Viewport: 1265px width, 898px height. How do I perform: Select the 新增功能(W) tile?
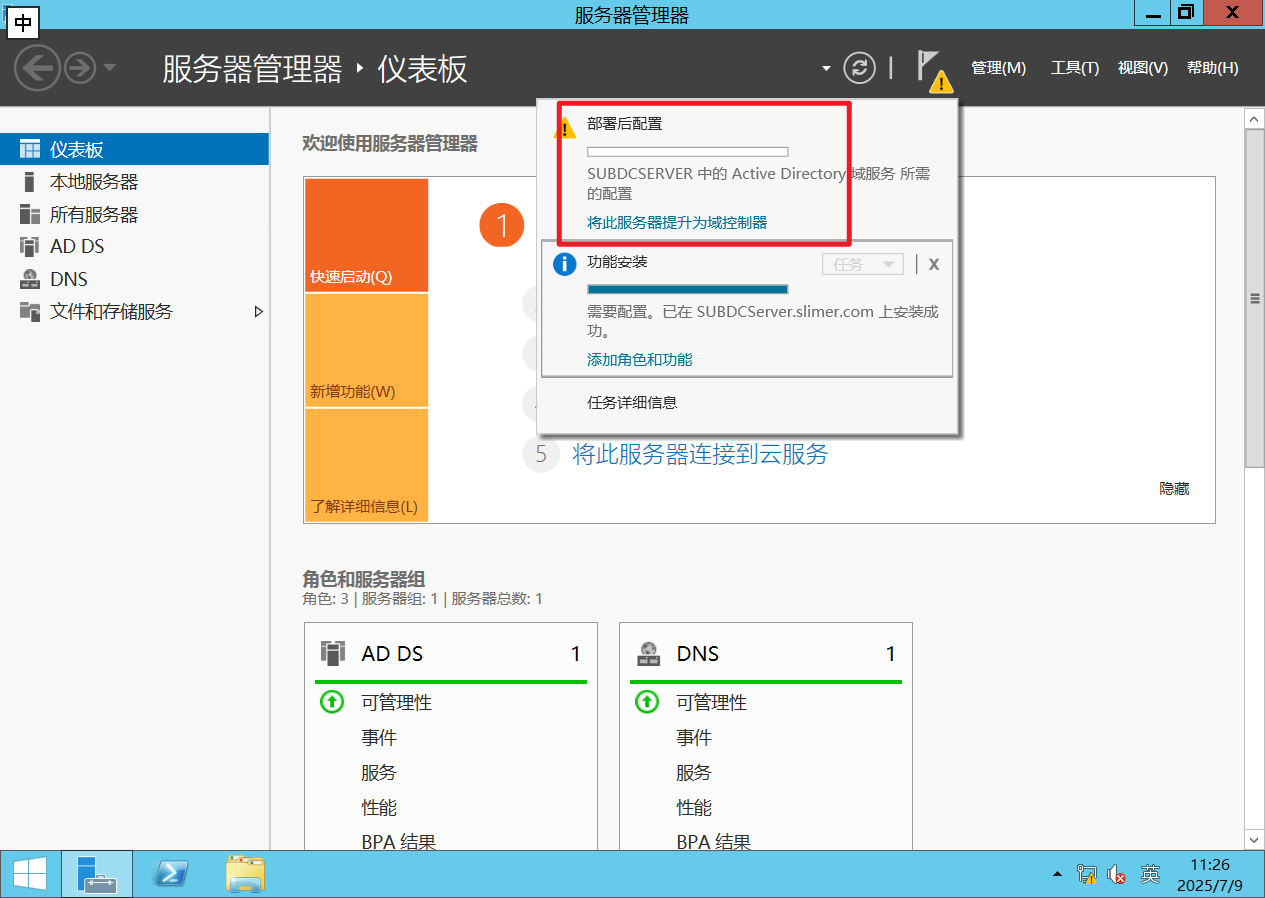(x=366, y=350)
